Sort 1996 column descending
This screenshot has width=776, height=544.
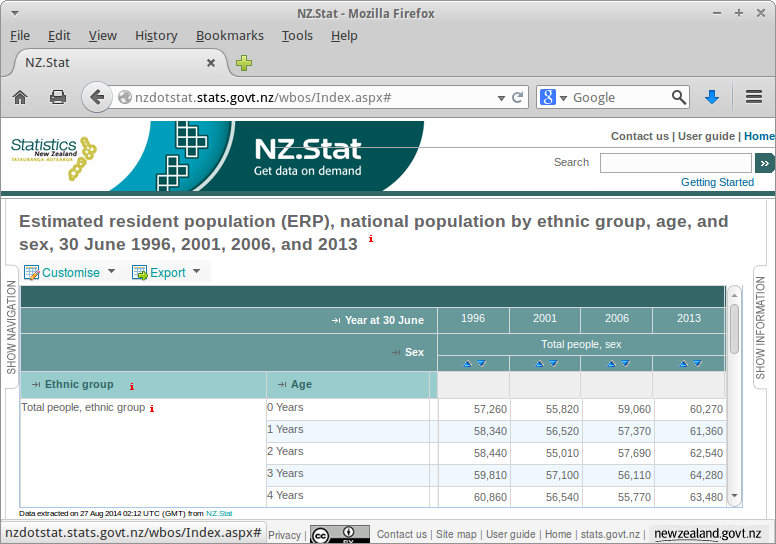(x=481, y=363)
